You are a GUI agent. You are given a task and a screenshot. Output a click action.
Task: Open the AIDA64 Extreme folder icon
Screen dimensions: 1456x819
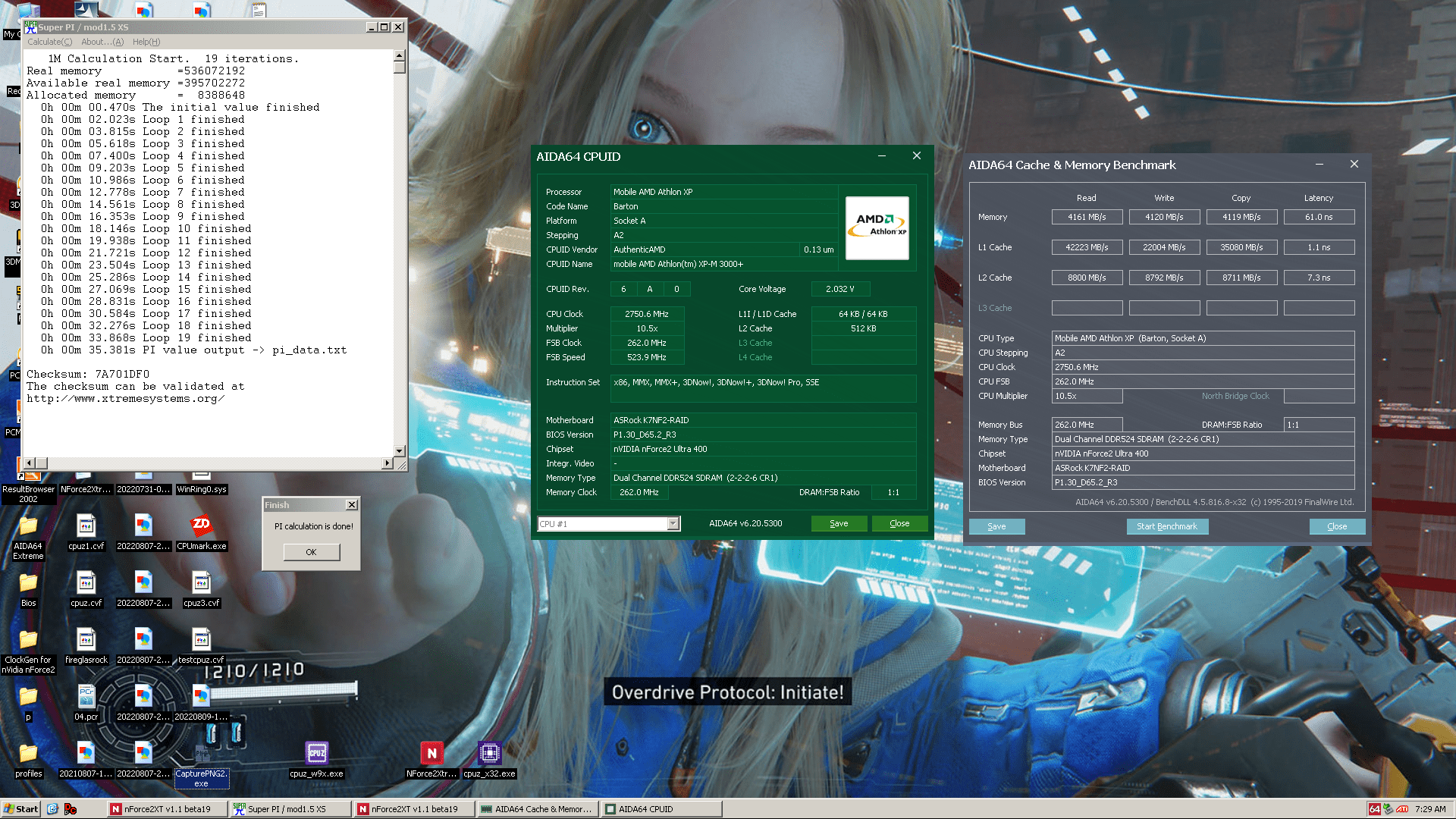28,537
